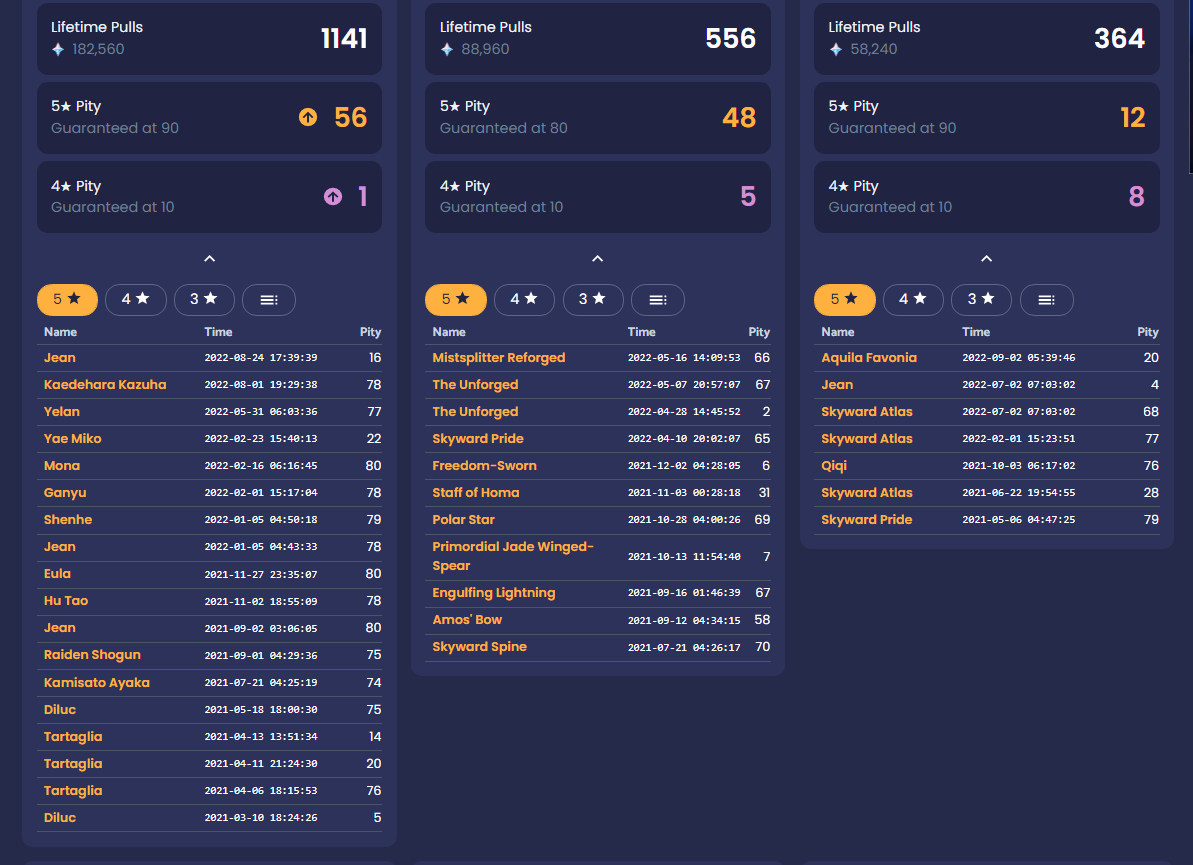The height and width of the screenshot is (865, 1193).
Task: Click the 5★ pity value 48
Action: point(739,117)
